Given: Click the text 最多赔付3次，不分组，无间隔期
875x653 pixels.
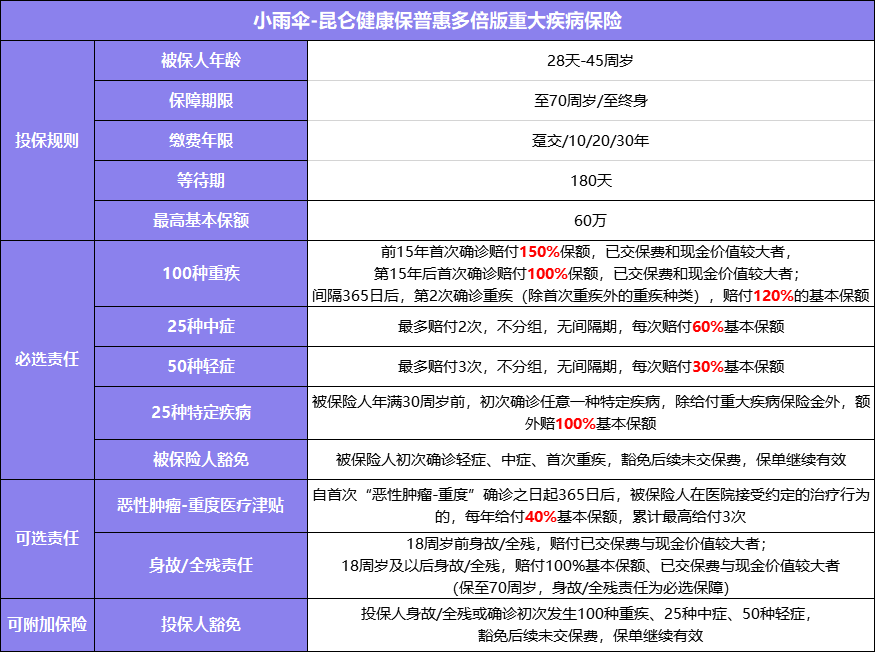Looking at the screenshot, I should point(507,367).
